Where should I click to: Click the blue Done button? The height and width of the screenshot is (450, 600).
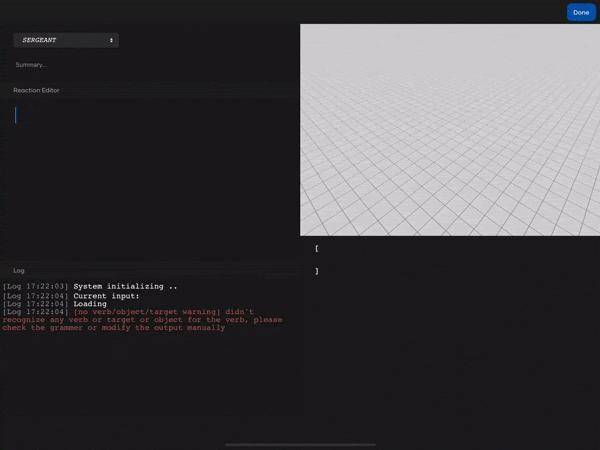tap(581, 12)
